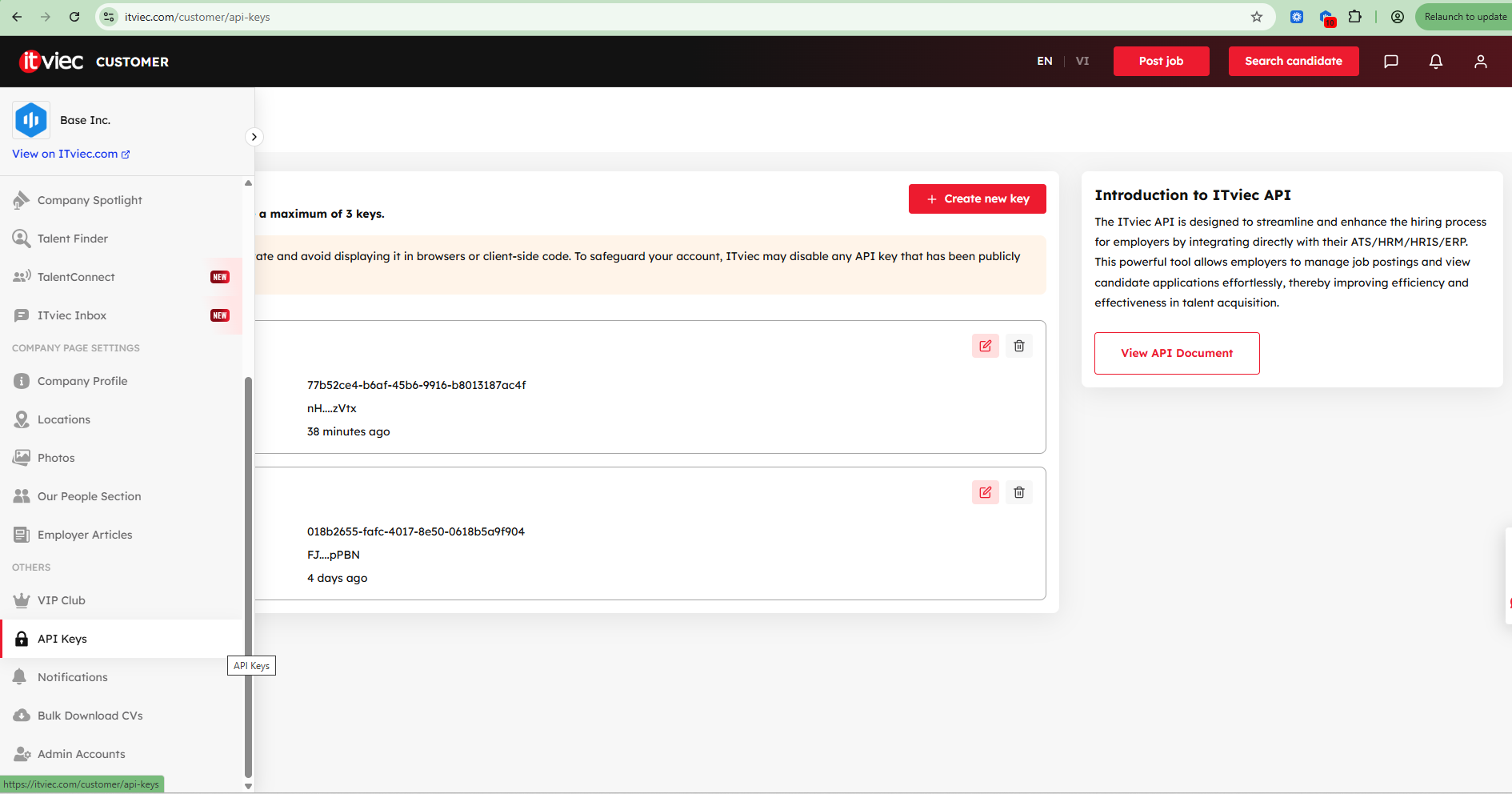This screenshot has width=1512, height=794.
Task: Open the browser extensions puzzle icon
Action: click(1355, 17)
